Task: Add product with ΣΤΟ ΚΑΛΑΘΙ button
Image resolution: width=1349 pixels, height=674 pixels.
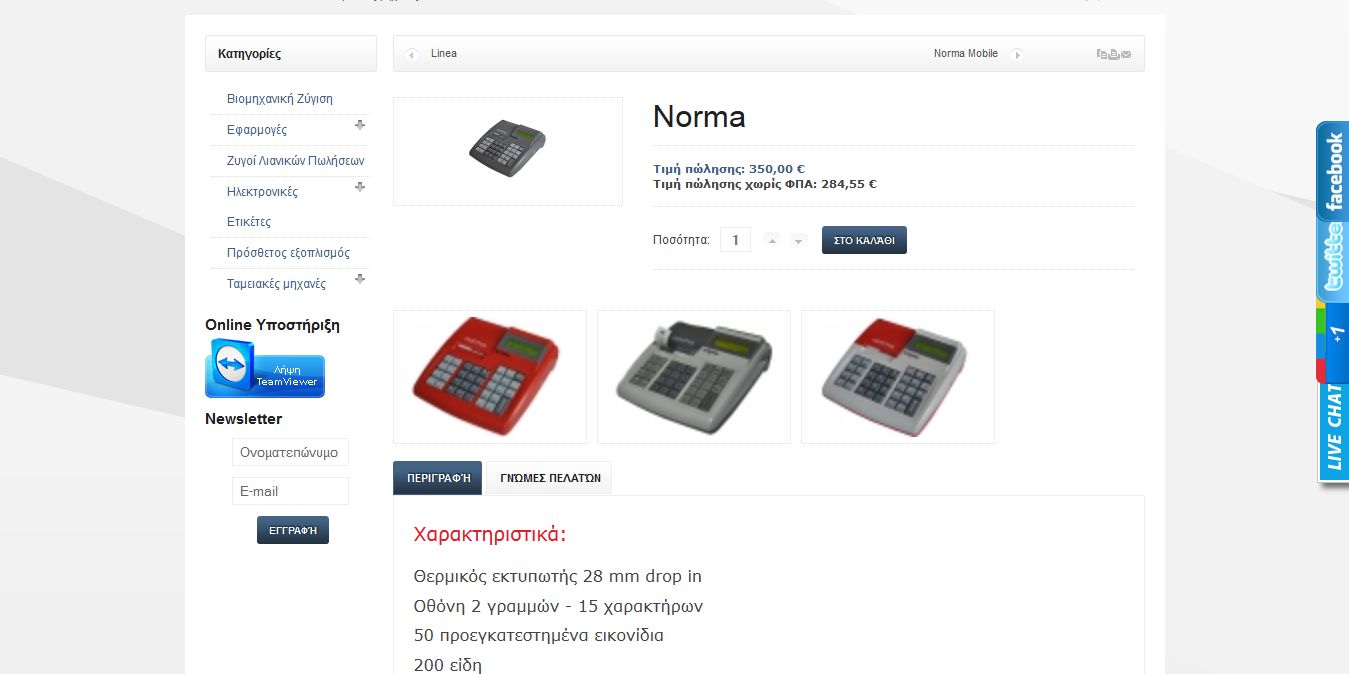Action: point(864,240)
